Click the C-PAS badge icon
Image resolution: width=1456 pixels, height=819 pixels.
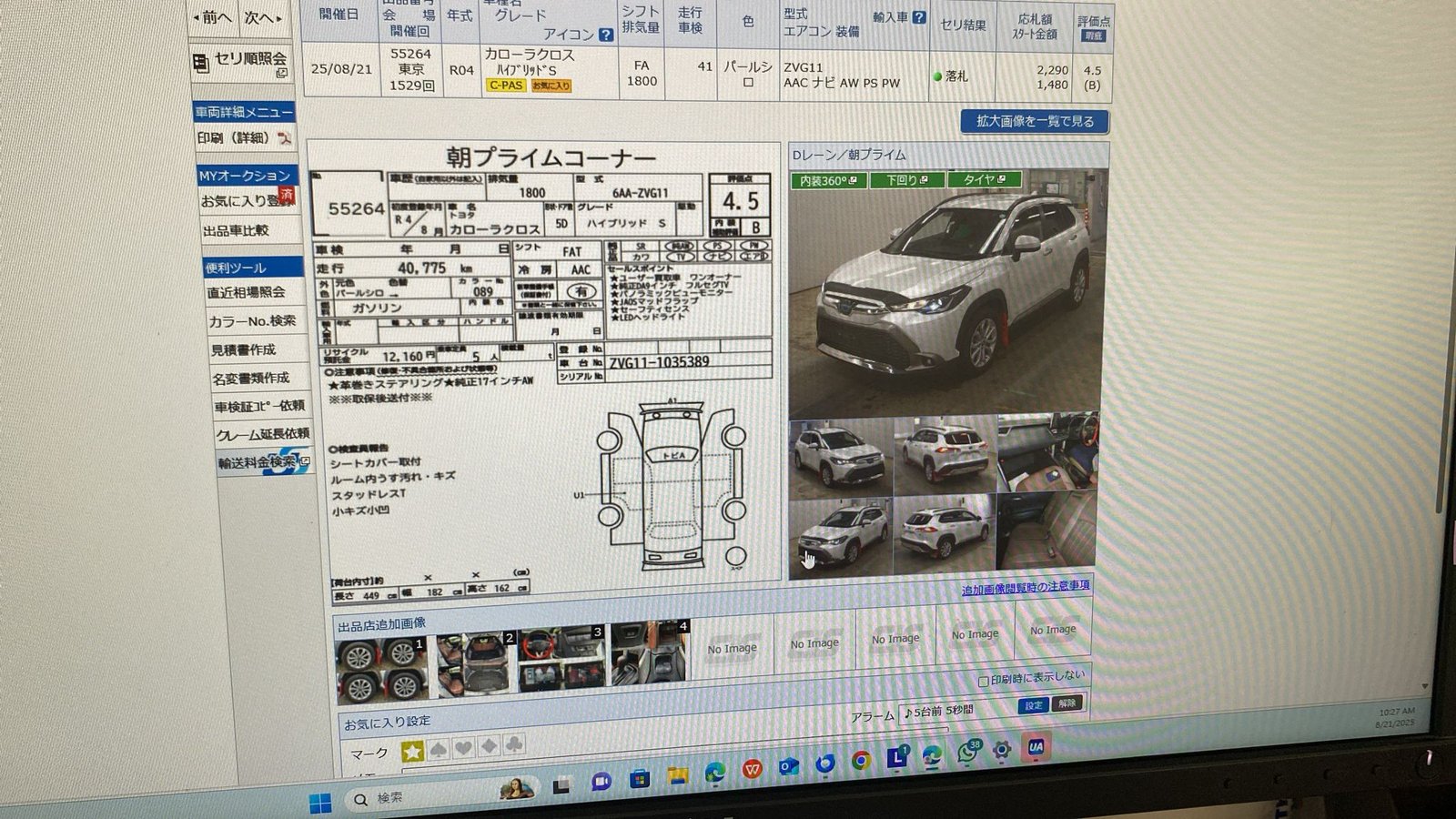pos(506,85)
